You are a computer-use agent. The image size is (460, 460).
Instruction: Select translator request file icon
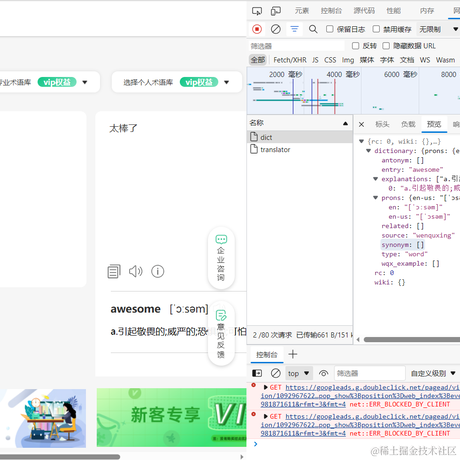(254, 149)
